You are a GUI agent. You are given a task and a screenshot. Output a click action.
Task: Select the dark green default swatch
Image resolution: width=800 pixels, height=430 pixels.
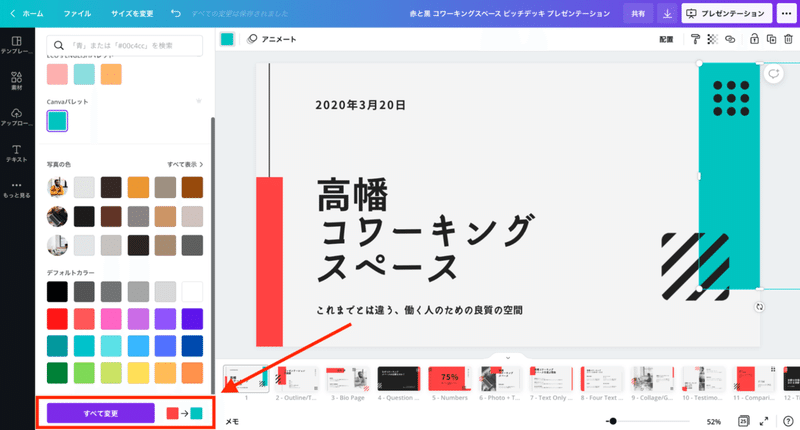pyautogui.click(x=57, y=373)
